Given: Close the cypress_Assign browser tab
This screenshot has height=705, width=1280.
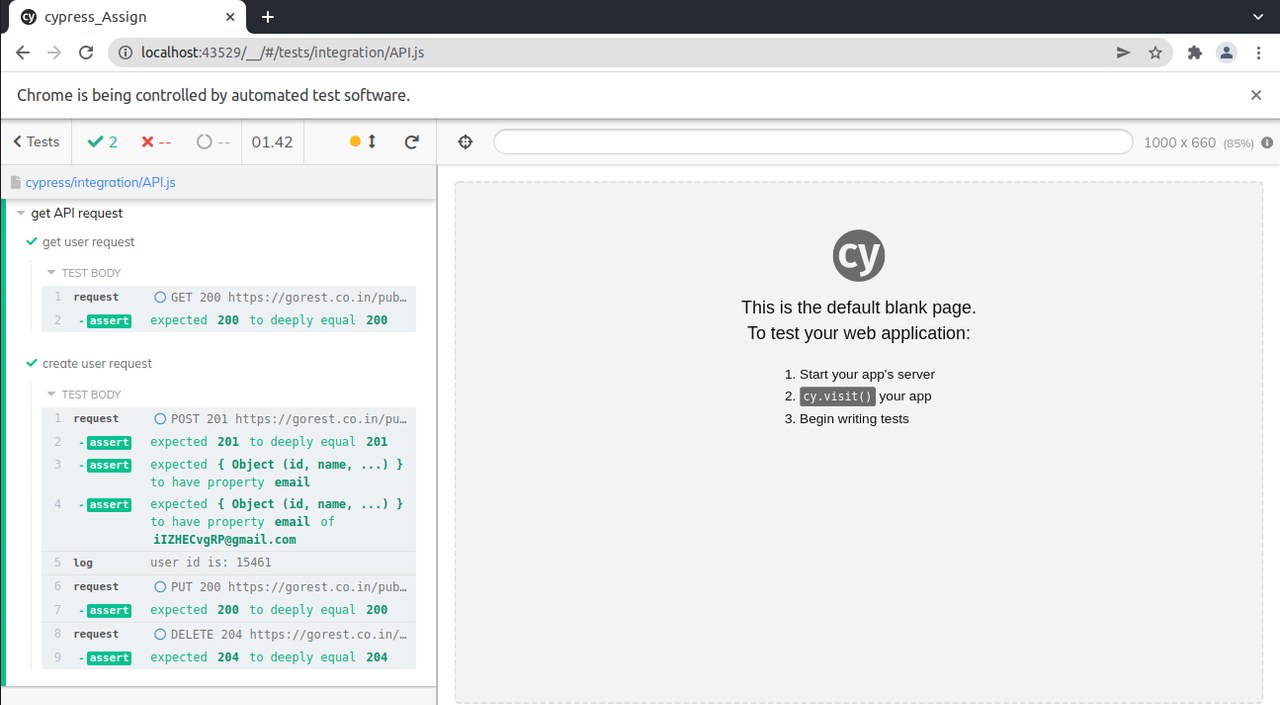Looking at the screenshot, I should click(230, 17).
